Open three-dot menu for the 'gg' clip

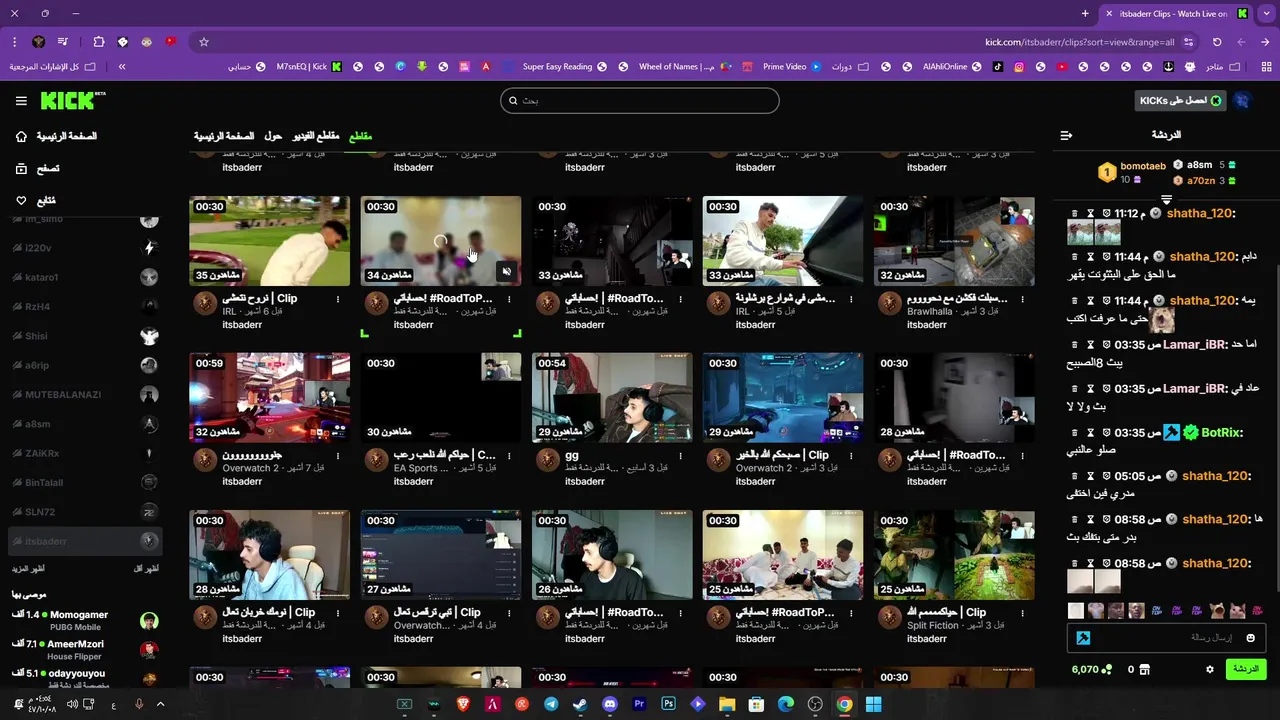click(680, 455)
